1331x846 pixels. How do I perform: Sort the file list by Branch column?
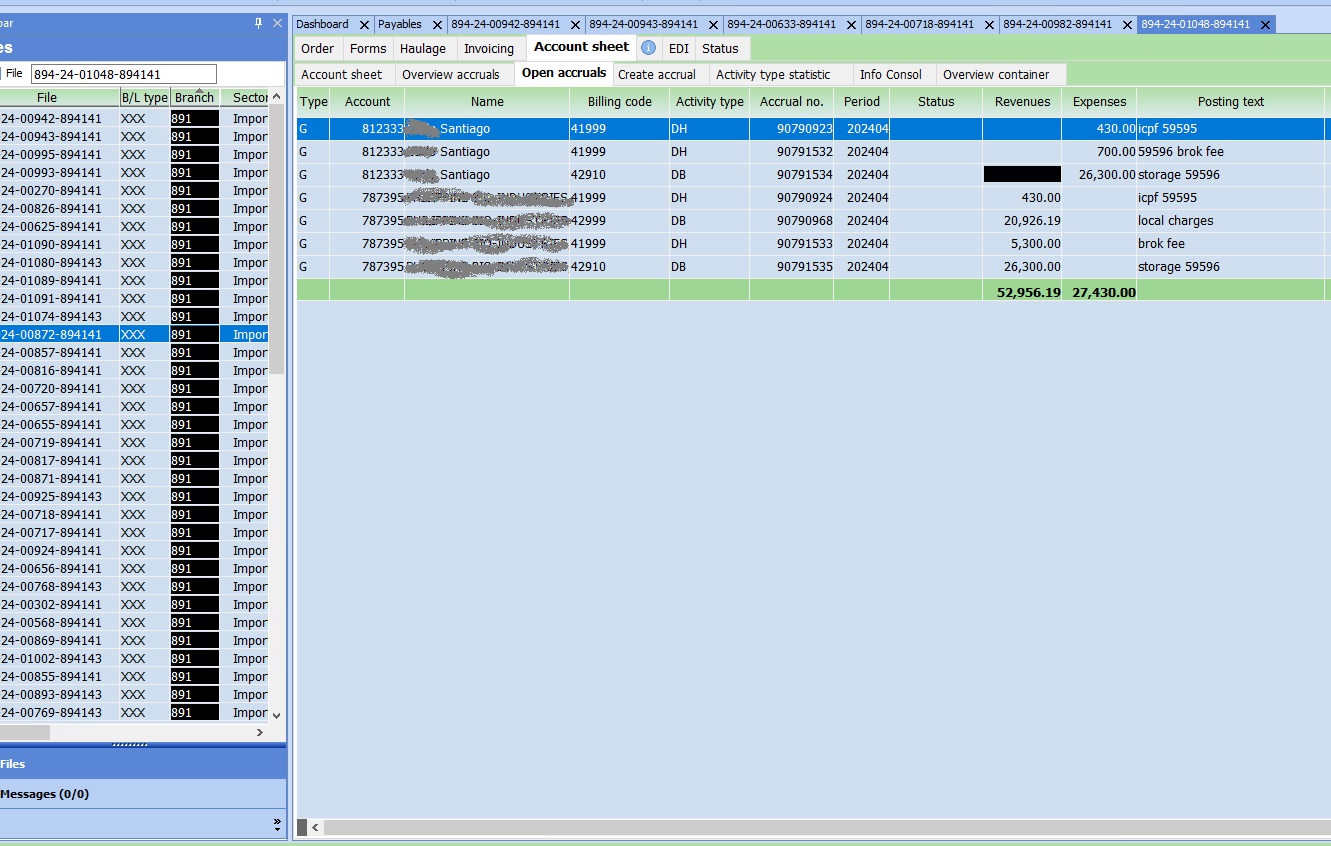pos(194,97)
